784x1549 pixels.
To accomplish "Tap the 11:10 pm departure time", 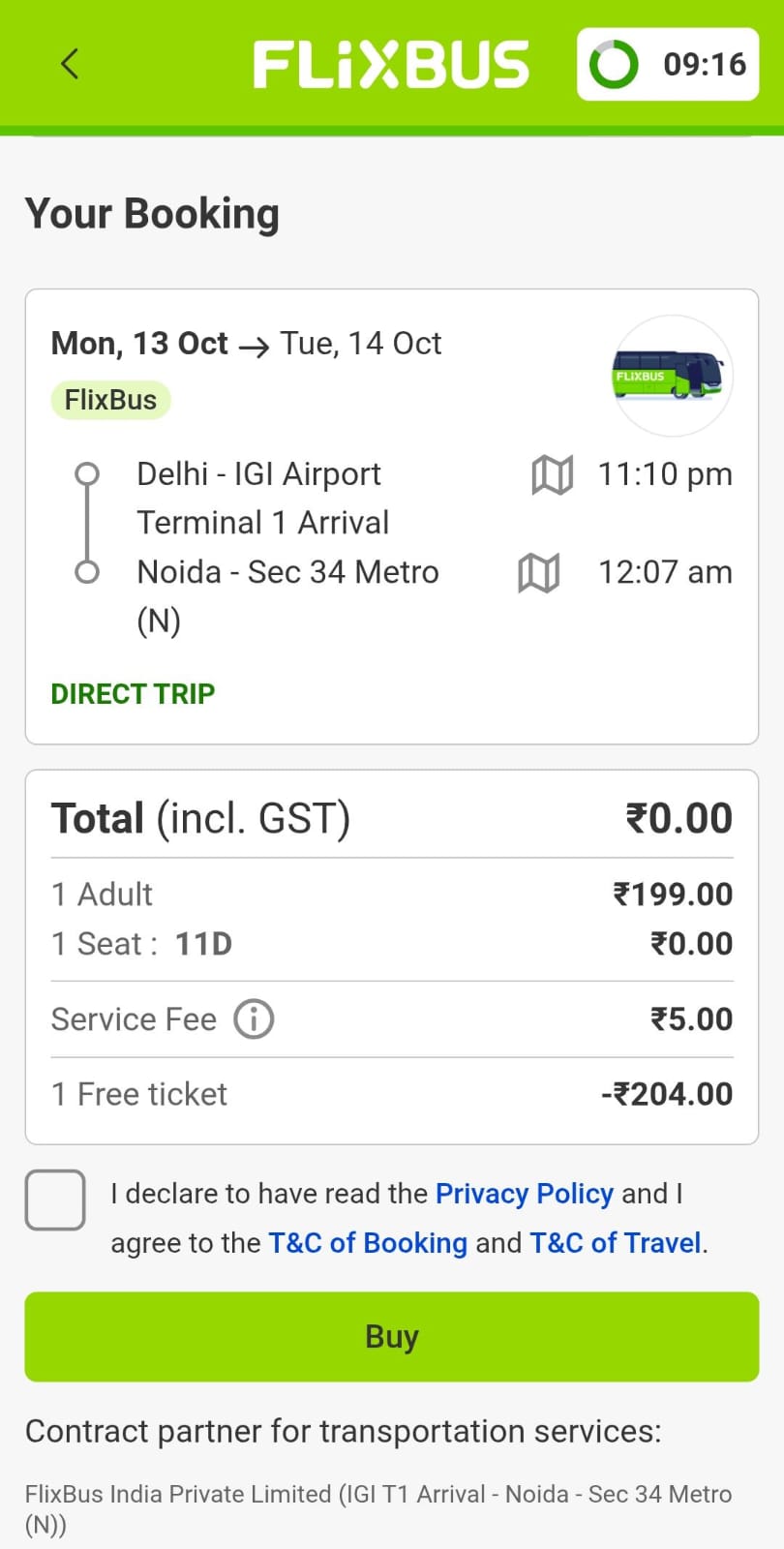I will 665,474.
